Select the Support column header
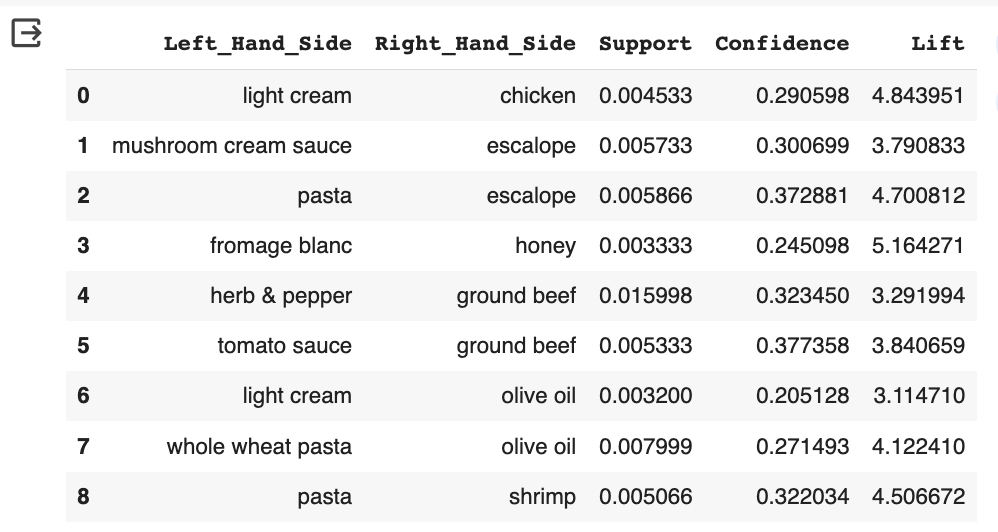This screenshot has height=532, width=998. click(x=645, y=43)
